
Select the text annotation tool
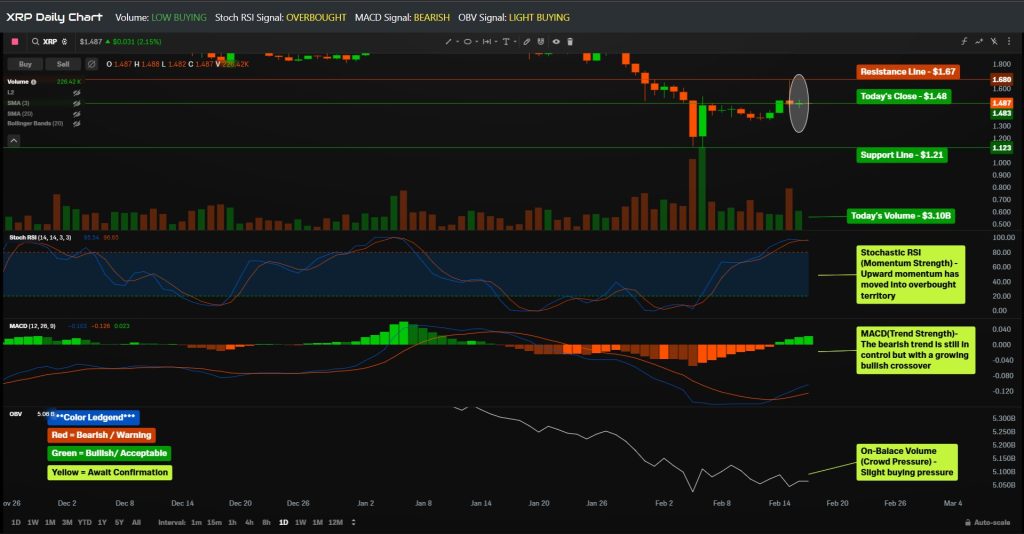click(x=505, y=41)
